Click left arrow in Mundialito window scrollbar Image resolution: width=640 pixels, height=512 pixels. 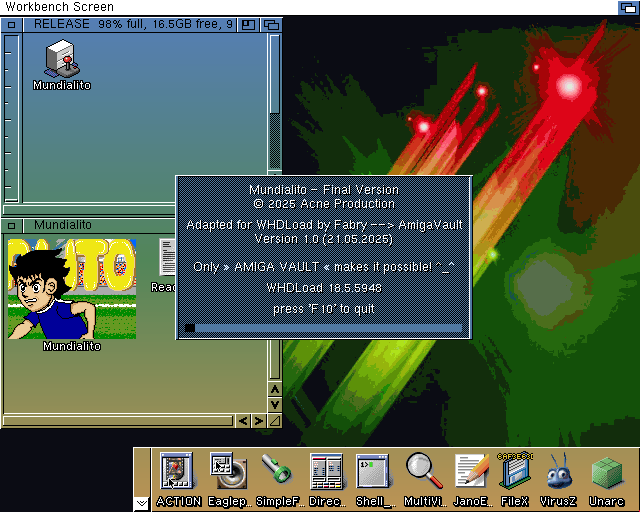pyautogui.click(x=243, y=421)
